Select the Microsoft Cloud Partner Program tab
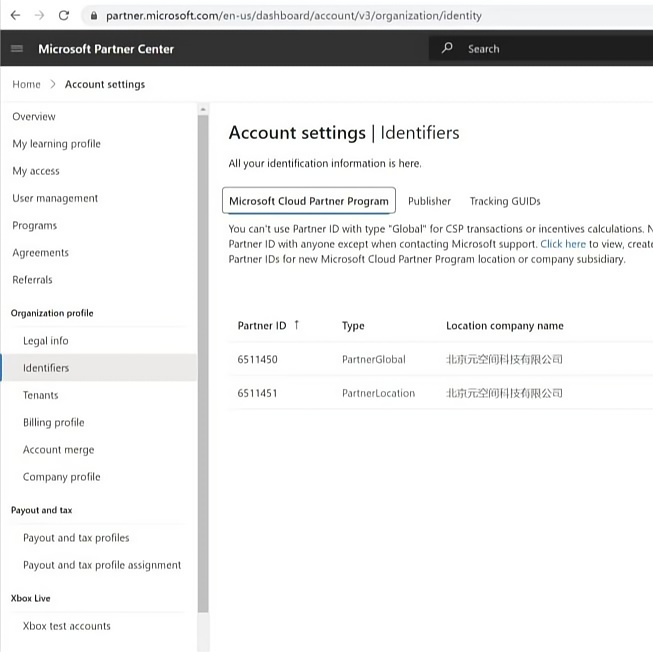 pos(309,201)
